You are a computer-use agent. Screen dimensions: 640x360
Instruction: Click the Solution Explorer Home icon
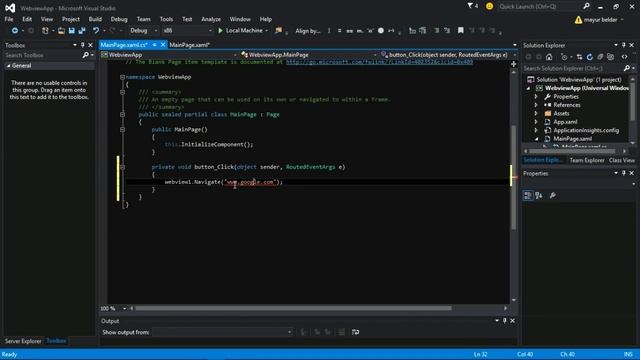[x=549, y=57]
